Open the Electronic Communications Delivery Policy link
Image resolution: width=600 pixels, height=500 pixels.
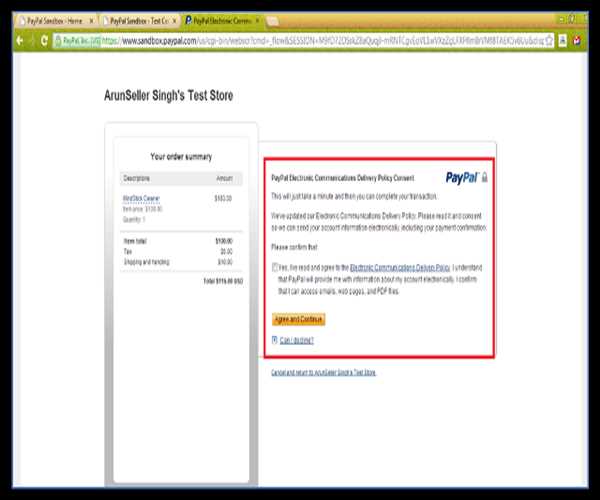click(399, 268)
